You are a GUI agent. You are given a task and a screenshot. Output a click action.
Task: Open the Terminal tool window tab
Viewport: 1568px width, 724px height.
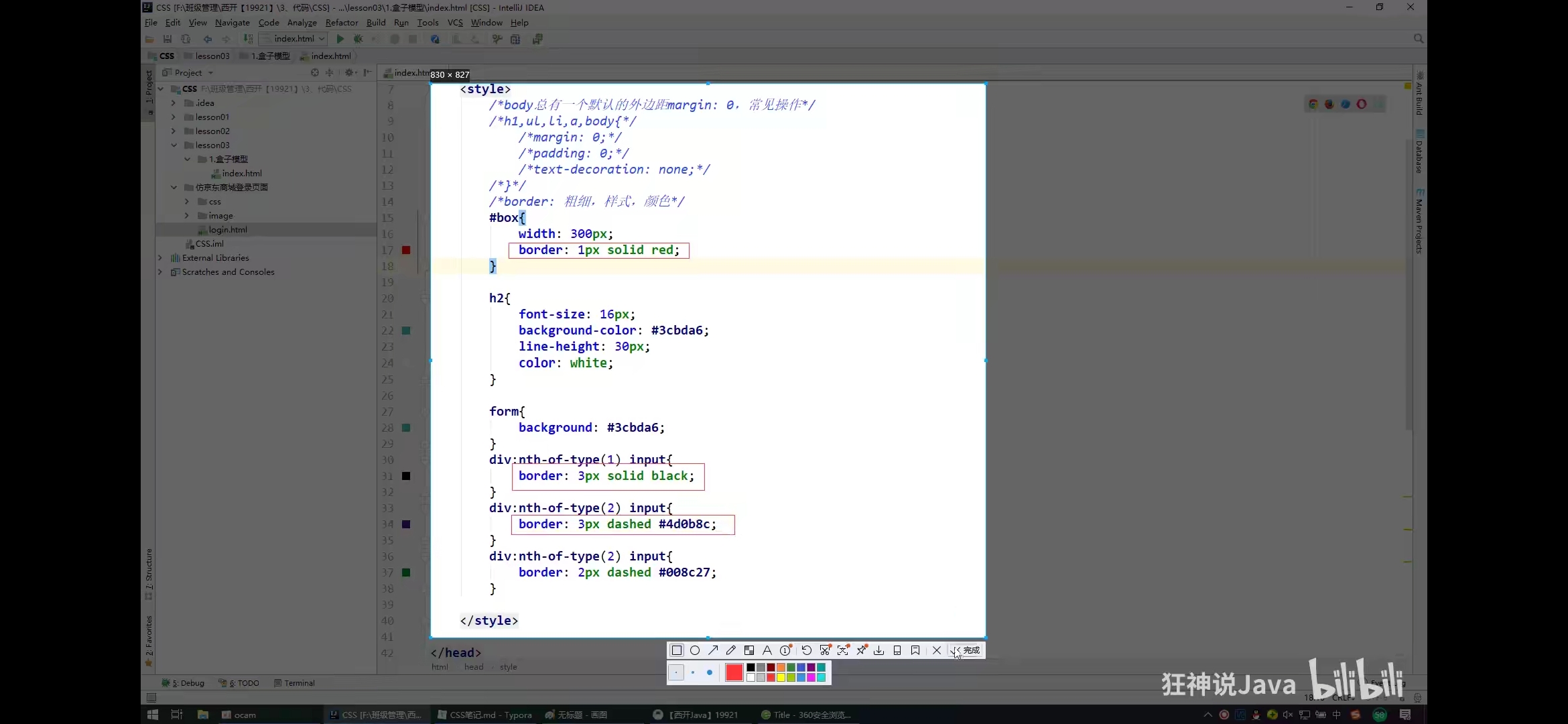pyautogui.click(x=295, y=683)
